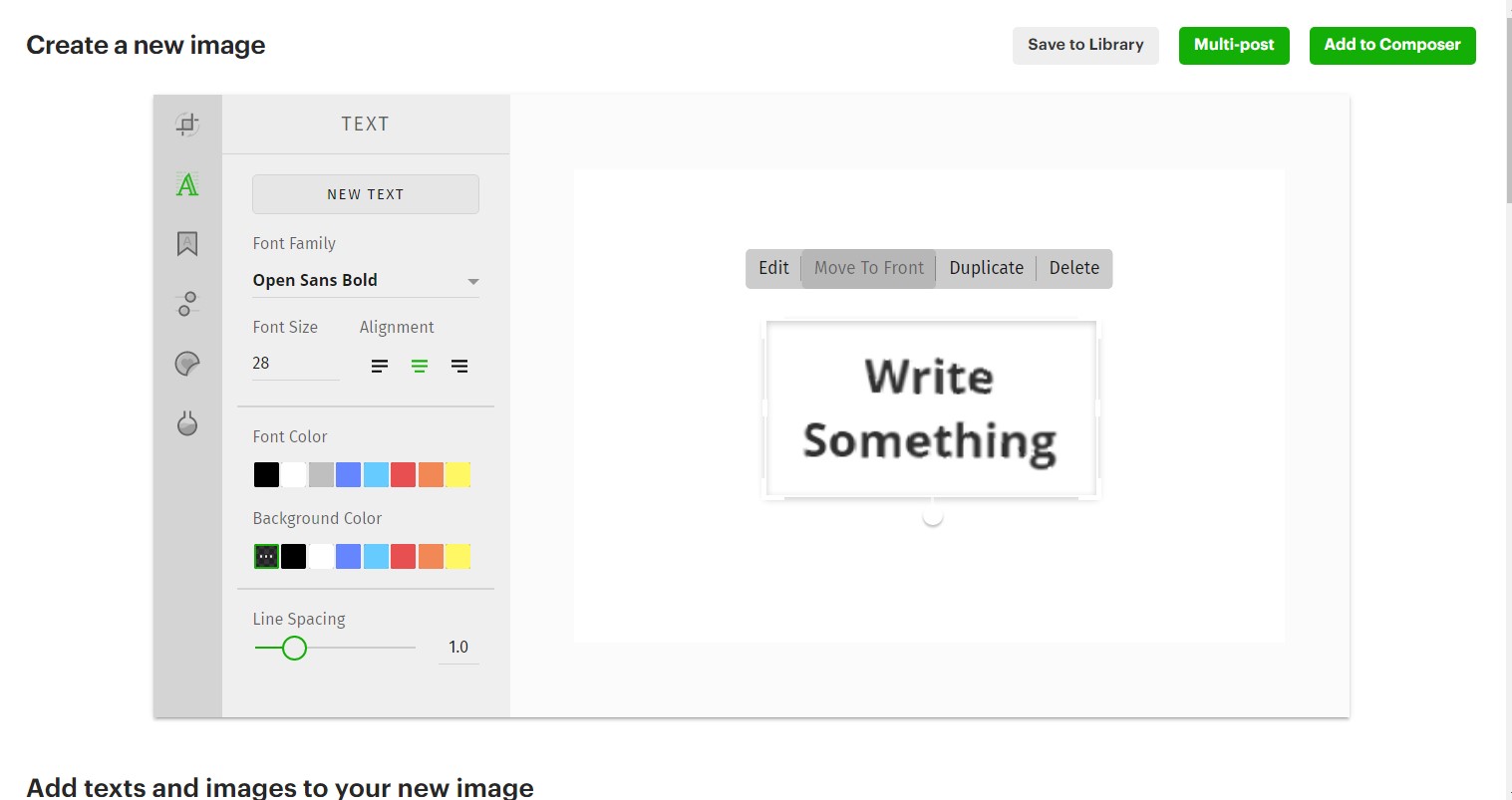Open the adjustment sliders tool
The height and width of the screenshot is (800, 1512).
[x=187, y=304]
